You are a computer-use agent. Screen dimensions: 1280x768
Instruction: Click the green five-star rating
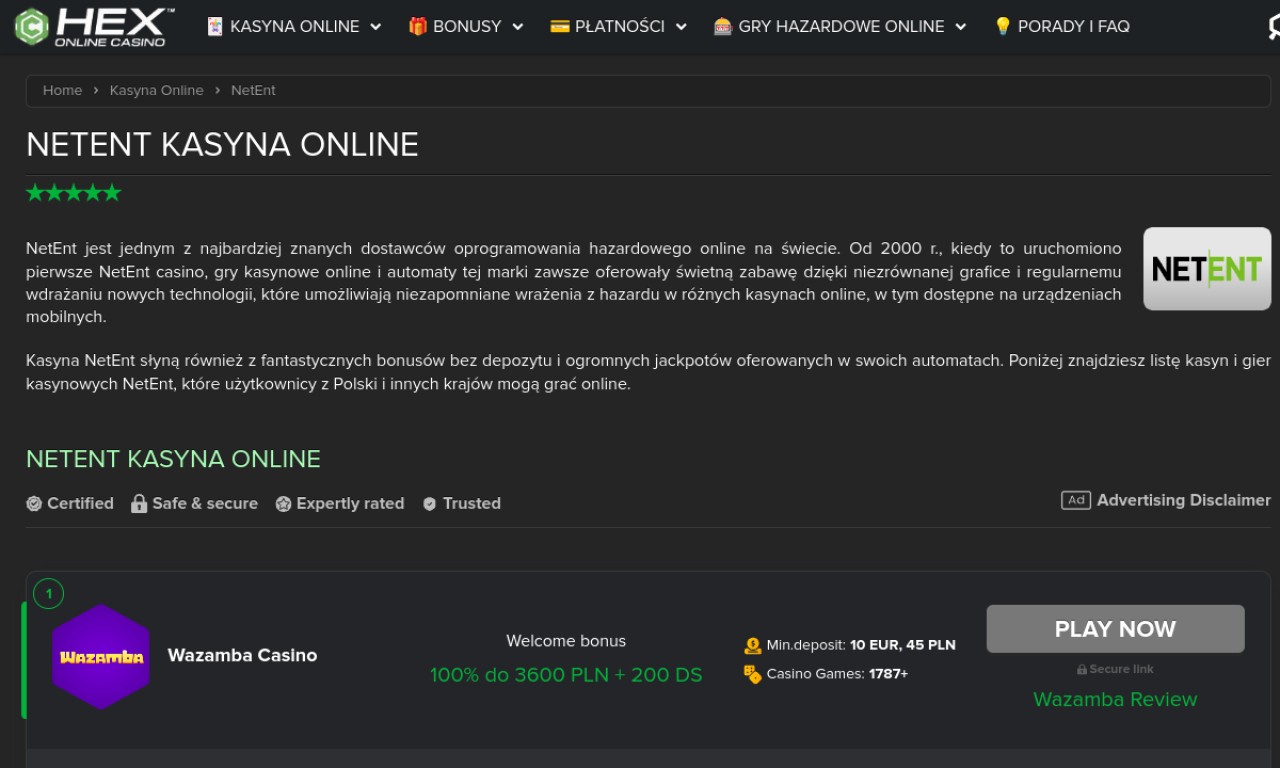pos(74,192)
